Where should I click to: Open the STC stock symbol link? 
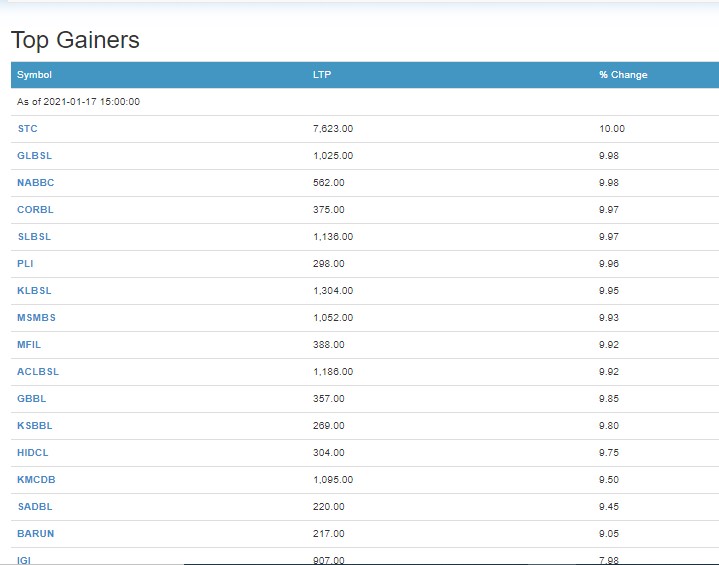coord(28,129)
